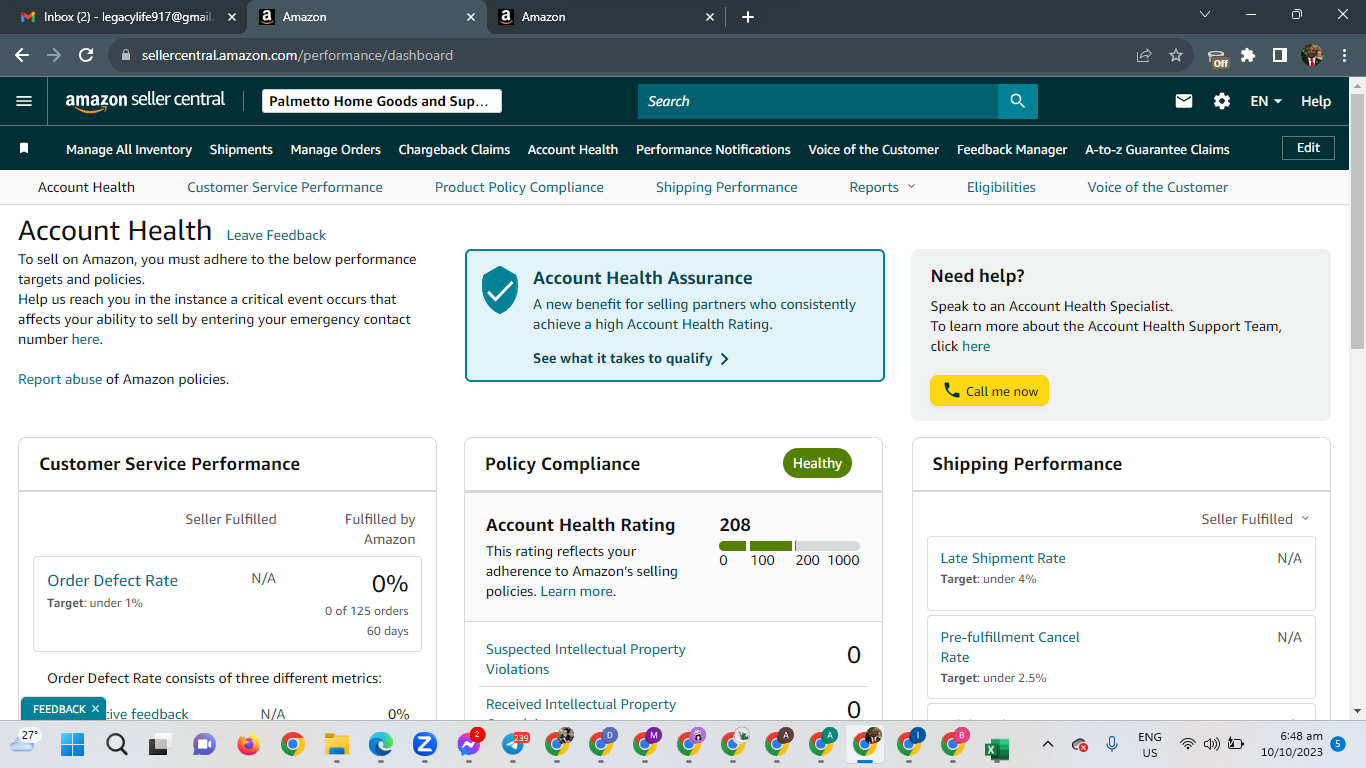Open Shipments in the top navigation

click(x=241, y=149)
